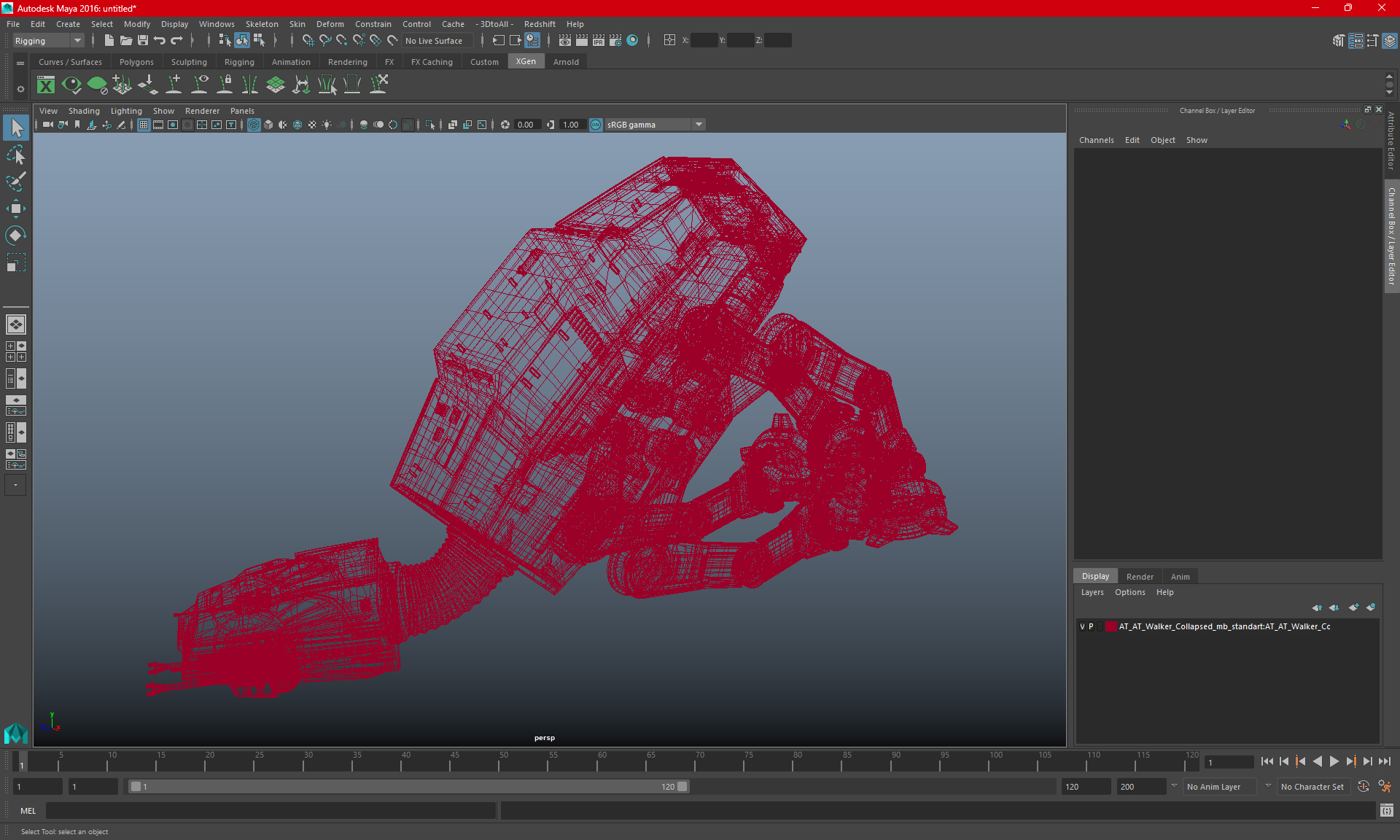Click the shelf tab switcher icon
This screenshot has height=840, width=1400.
pos(20,63)
